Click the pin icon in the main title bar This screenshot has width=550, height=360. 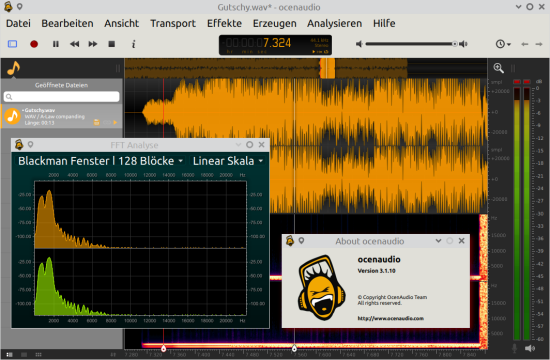[x=20, y=7]
